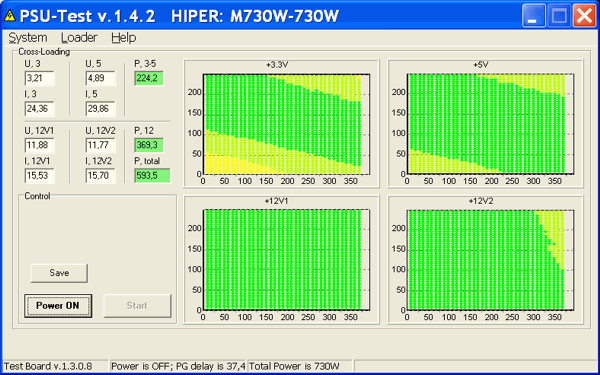Close the PSU-Test window
This screenshot has width=600, height=375.
point(584,16)
